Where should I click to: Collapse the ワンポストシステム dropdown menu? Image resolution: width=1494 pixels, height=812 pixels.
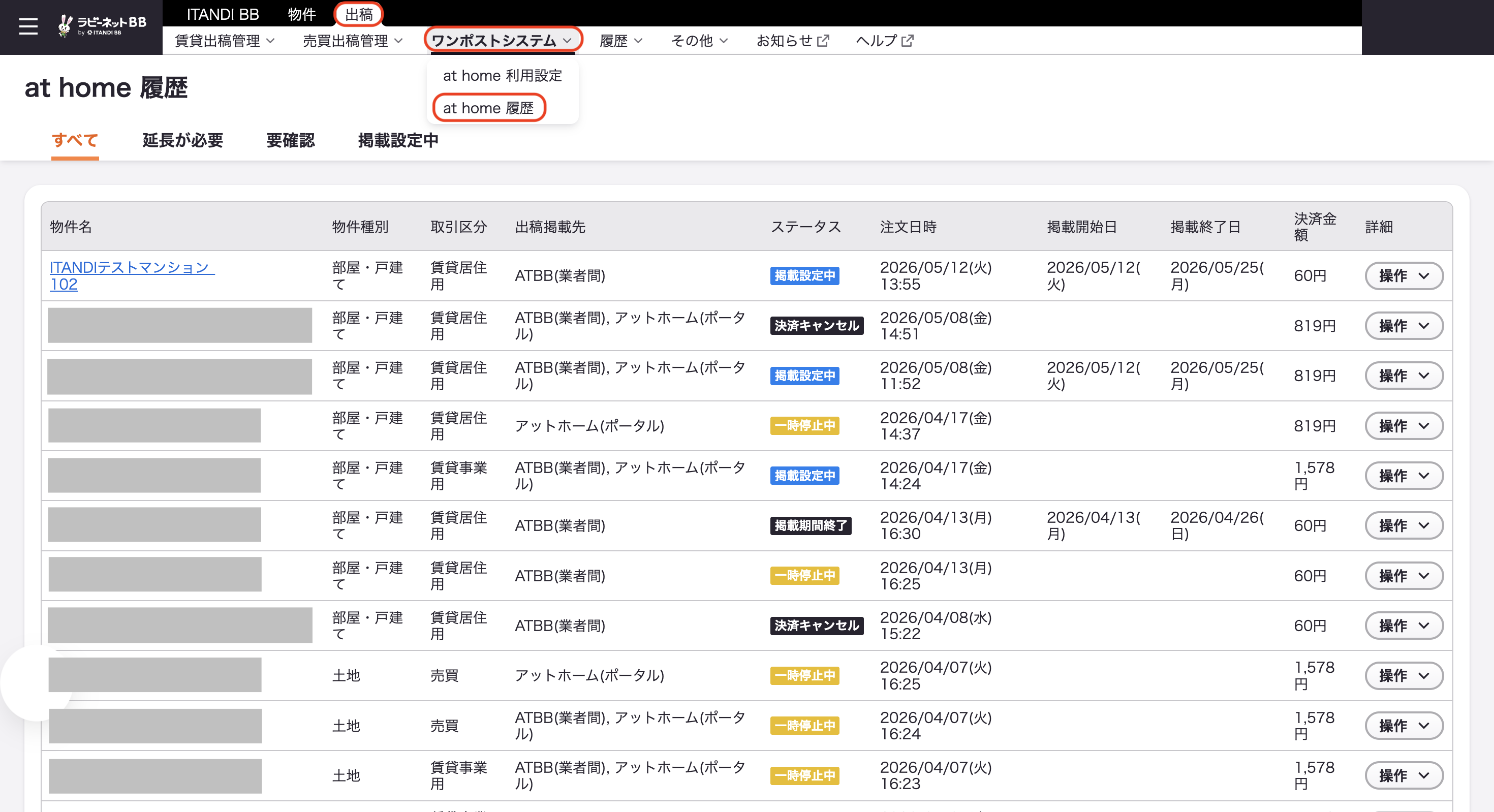pyautogui.click(x=502, y=41)
